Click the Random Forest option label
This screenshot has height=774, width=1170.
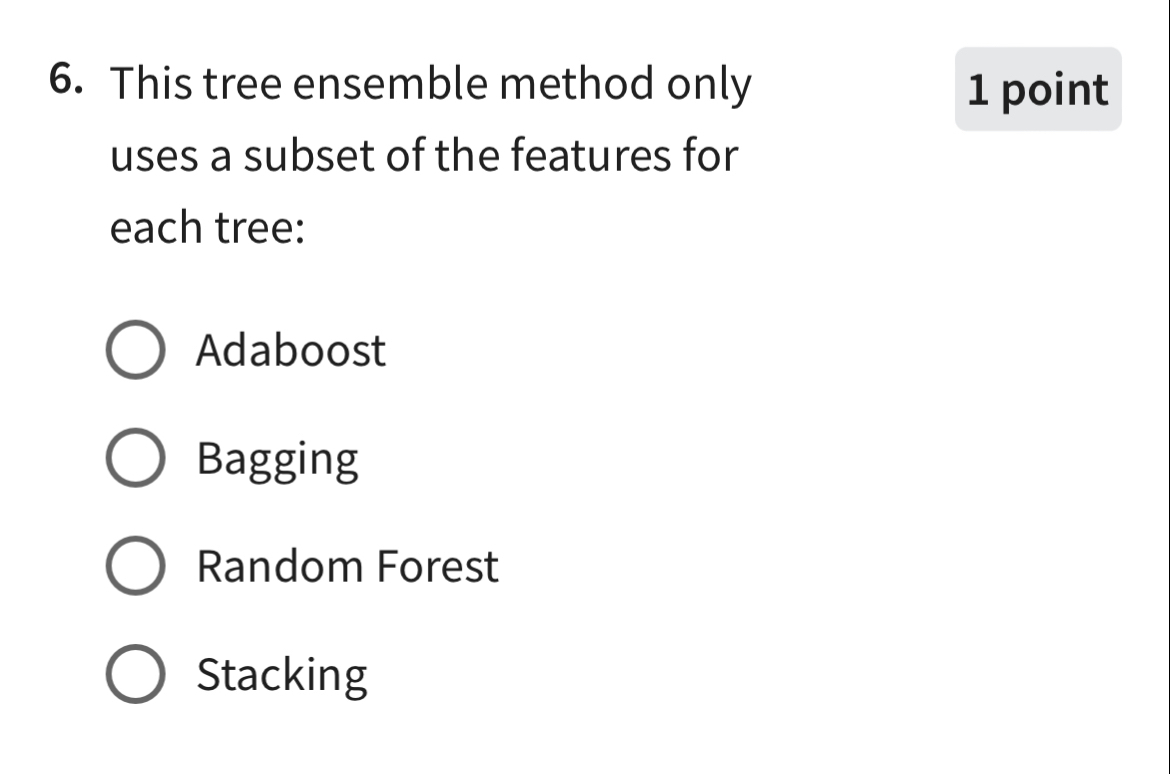coord(347,566)
